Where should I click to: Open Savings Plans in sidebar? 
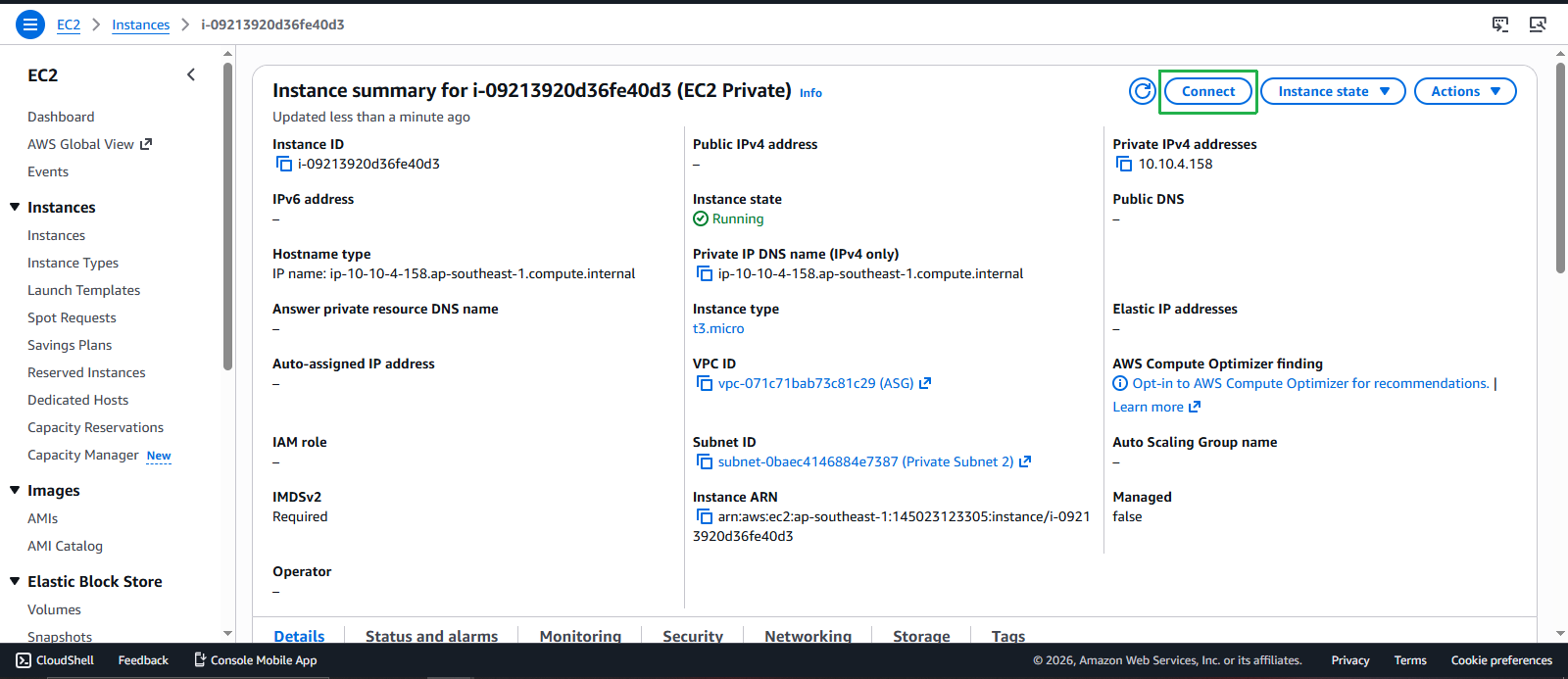70,345
